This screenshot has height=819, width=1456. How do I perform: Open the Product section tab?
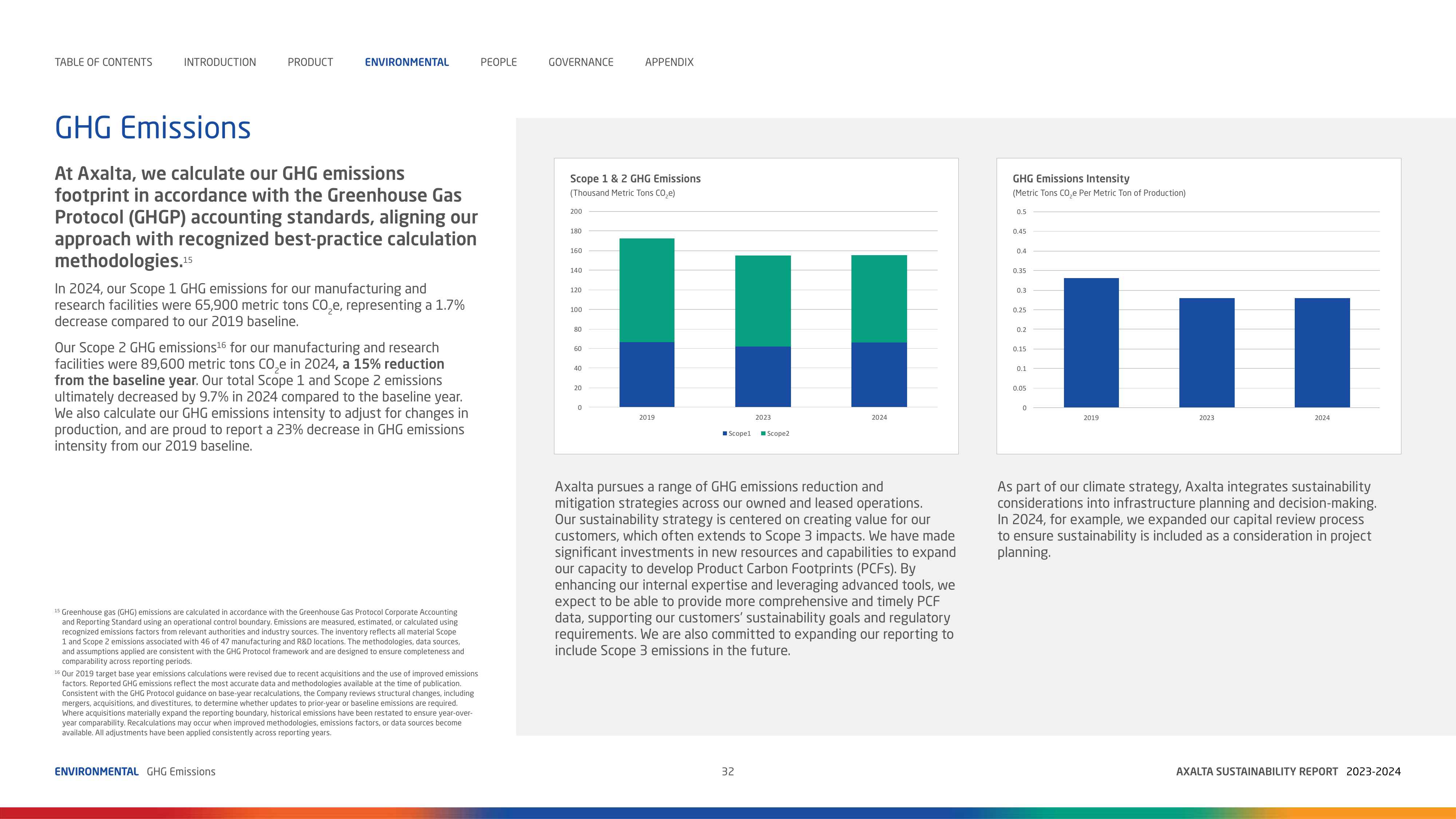[x=310, y=62]
